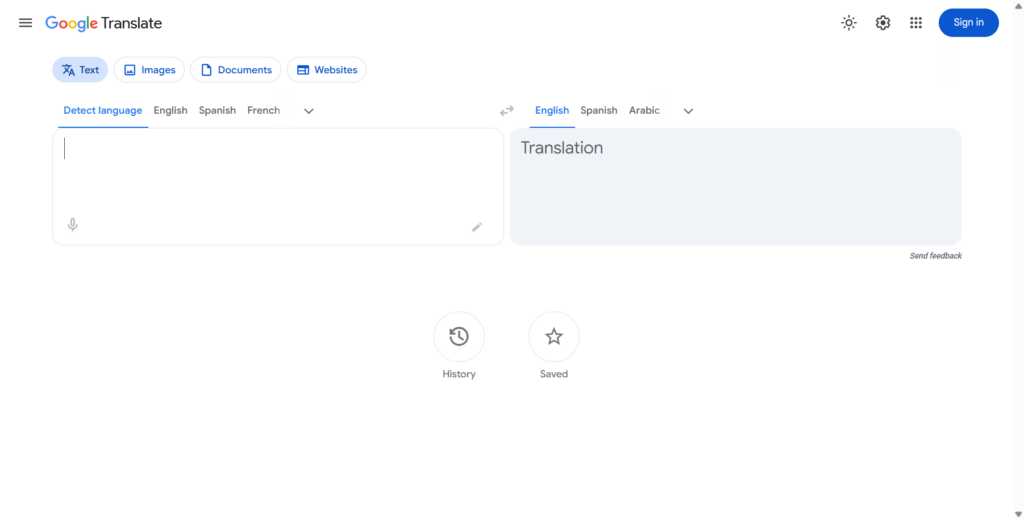Select Detect language as source

click(x=103, y=110)
